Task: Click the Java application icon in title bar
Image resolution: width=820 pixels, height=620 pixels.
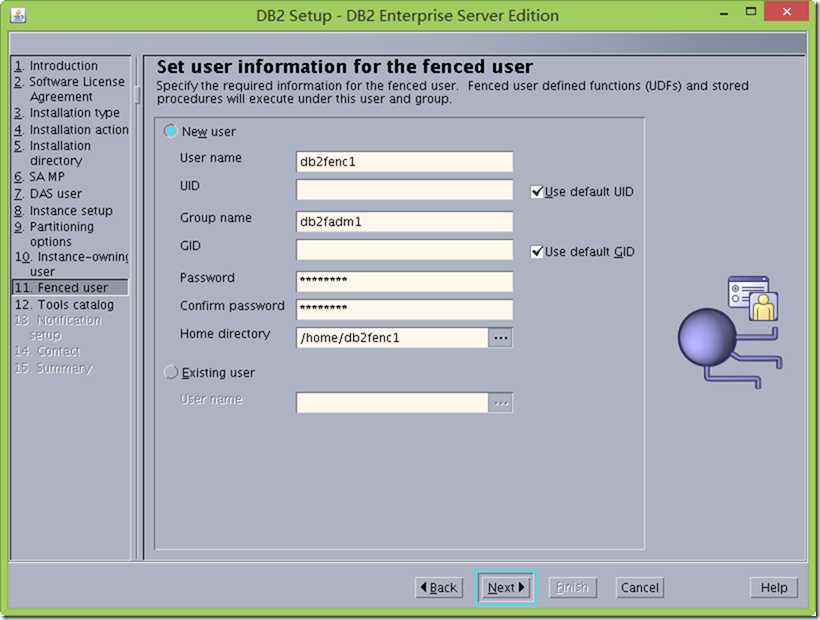Action: pyautogui.click(x=18, y=16)
